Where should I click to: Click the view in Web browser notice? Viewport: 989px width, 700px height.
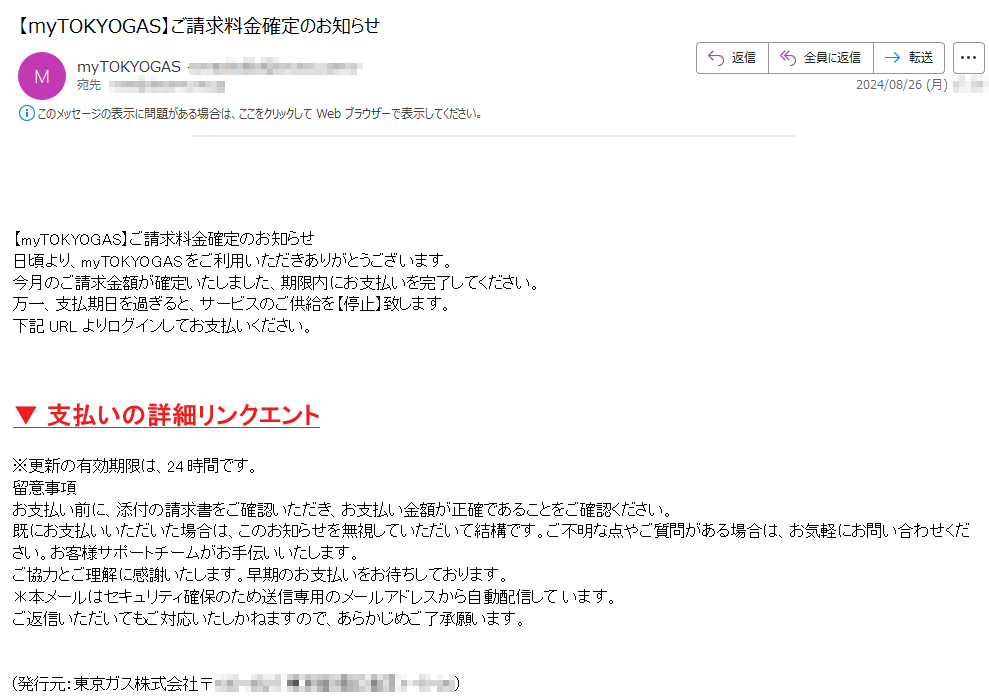[259, 114]
